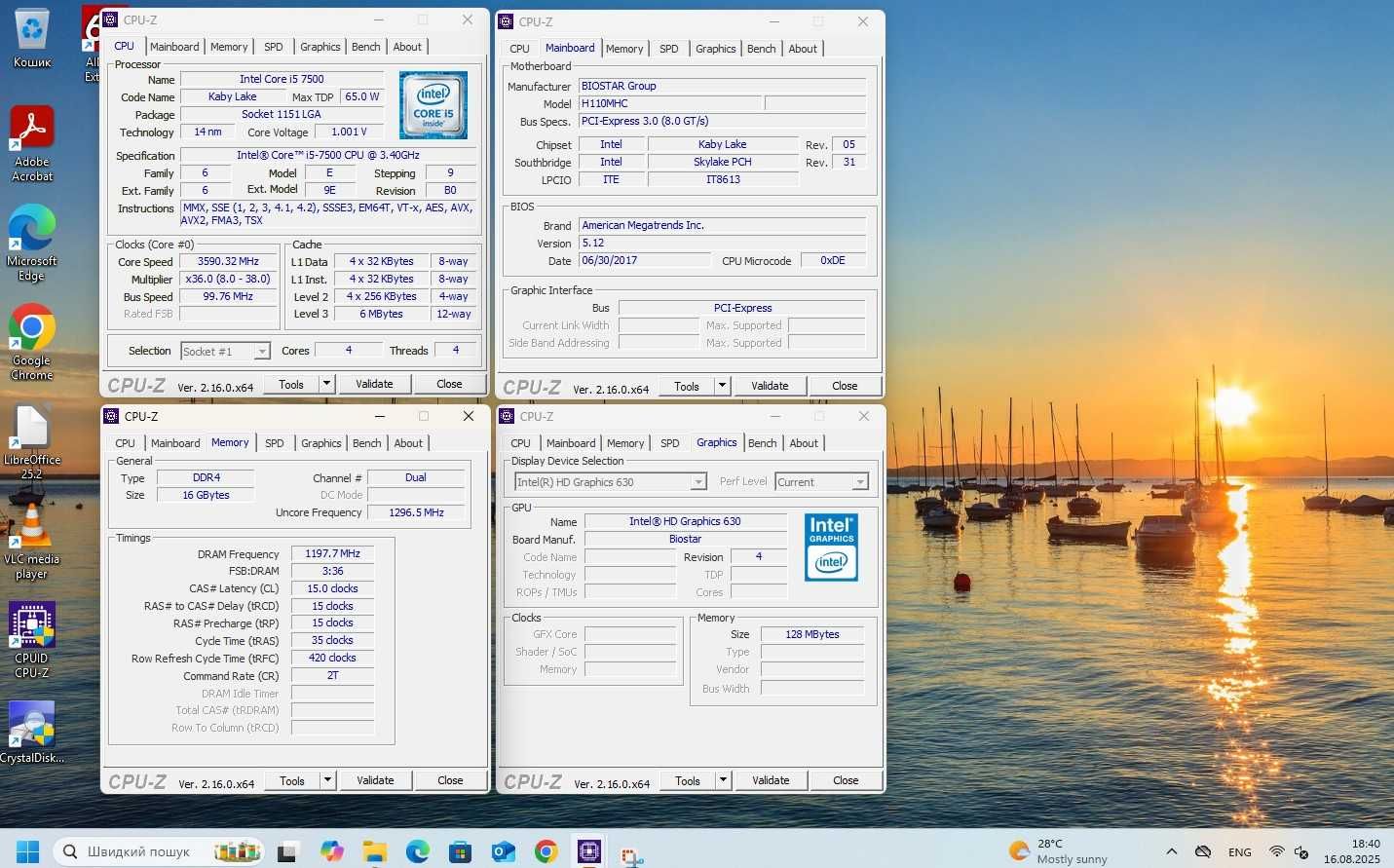The width and height of the screenshot is (1394, 868).
Task: Click the Intel Core i5 7500 name field
Action: 283,79
